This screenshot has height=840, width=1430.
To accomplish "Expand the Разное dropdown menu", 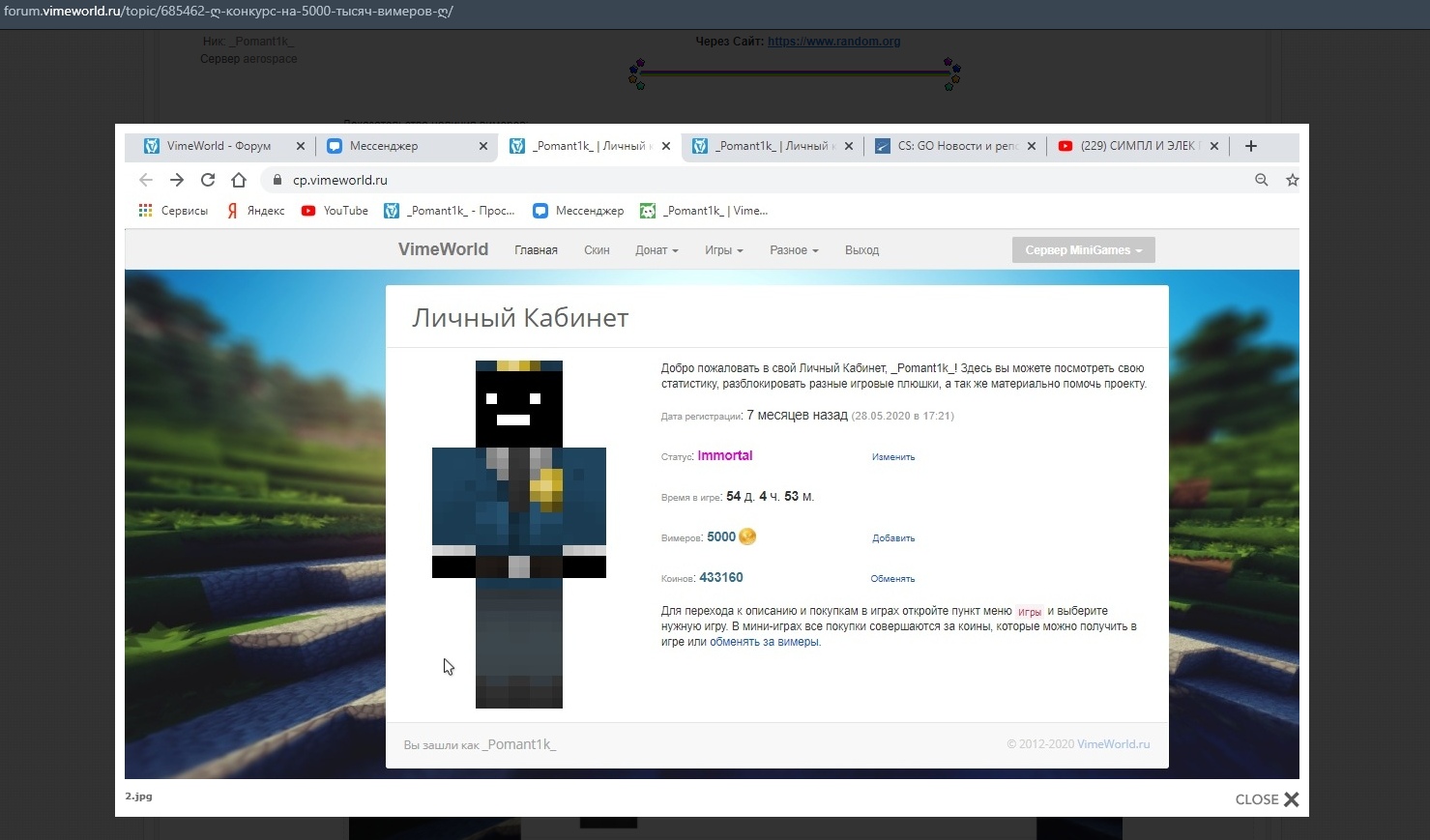I will (x=794, y=250).
